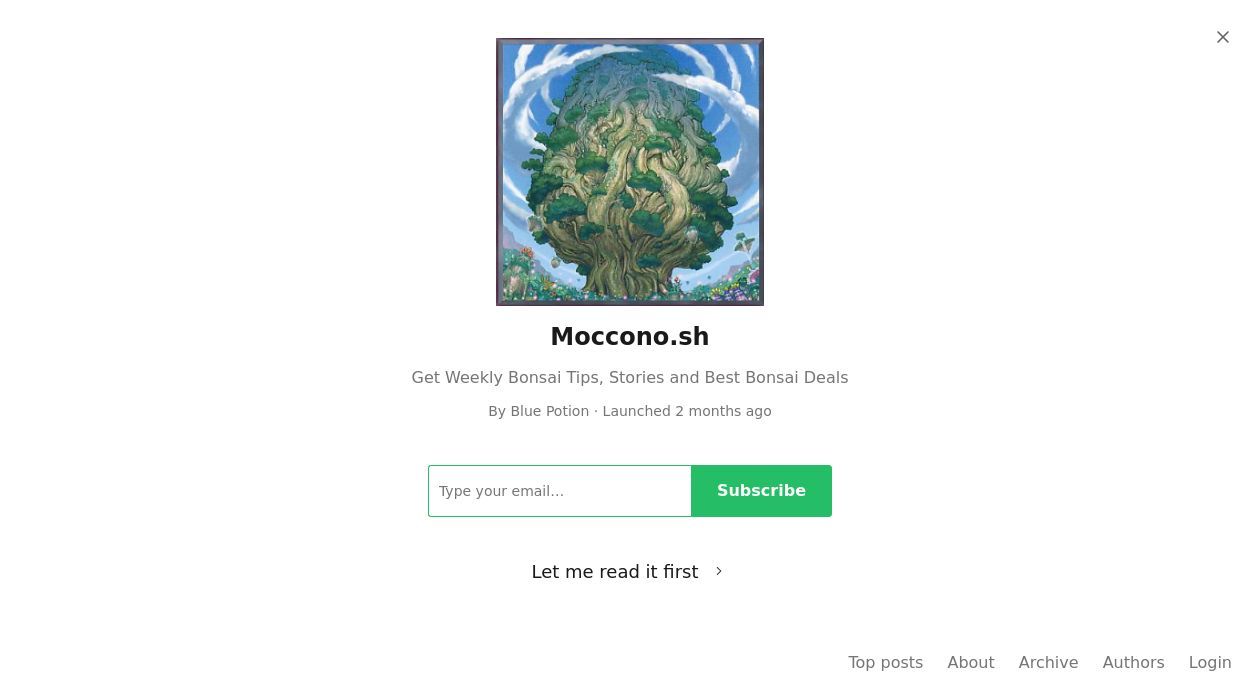Open the Archive section
The height and width of the screenshot is (700, 1260).
coord(1048,662)
